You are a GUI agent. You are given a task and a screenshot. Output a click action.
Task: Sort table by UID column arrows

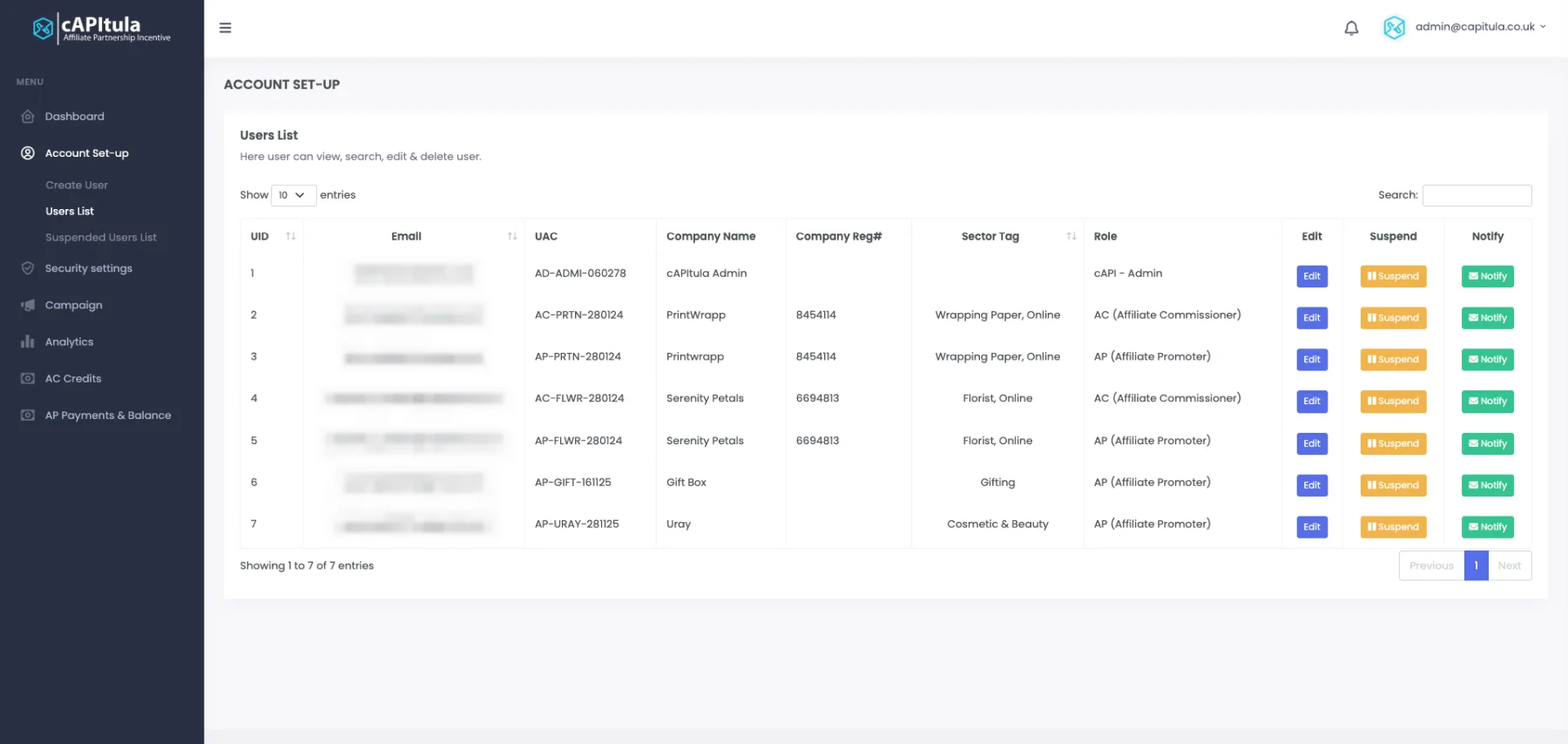291,236
